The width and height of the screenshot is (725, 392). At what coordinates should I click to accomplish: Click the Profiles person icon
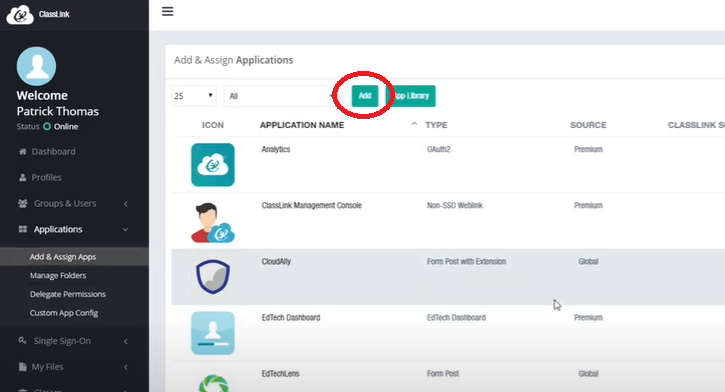(22, 178)
